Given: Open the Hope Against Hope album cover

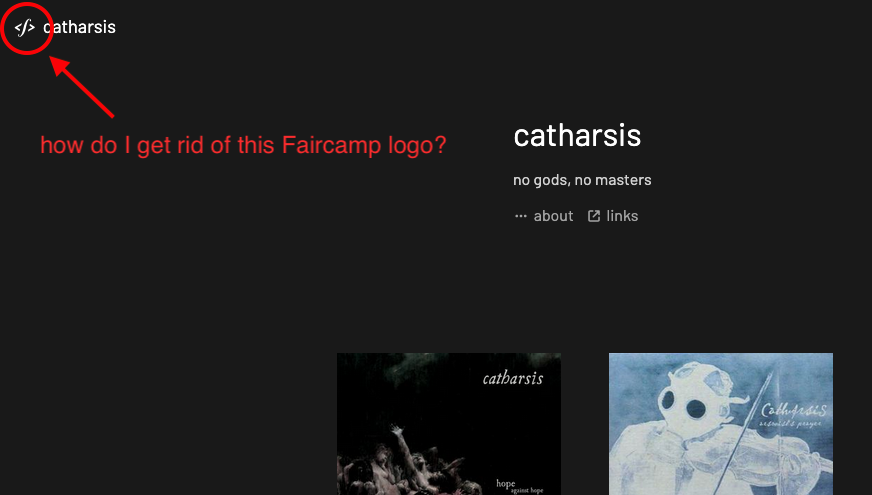Looking at the screenshot, I should (x=449, y=424).
